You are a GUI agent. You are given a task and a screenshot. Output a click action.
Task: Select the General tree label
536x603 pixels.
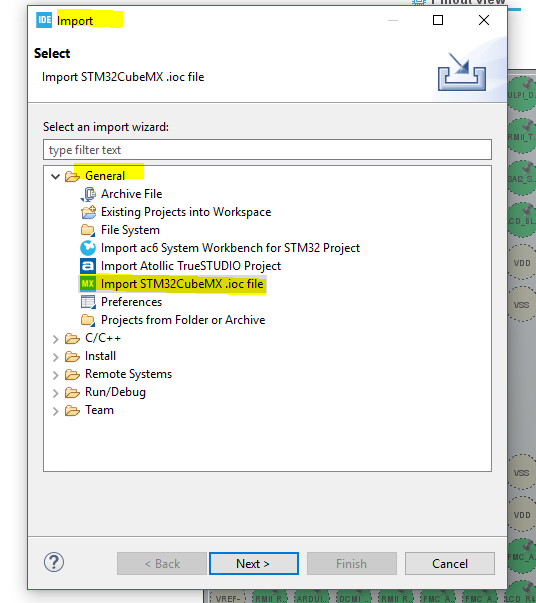click(105, 176)
